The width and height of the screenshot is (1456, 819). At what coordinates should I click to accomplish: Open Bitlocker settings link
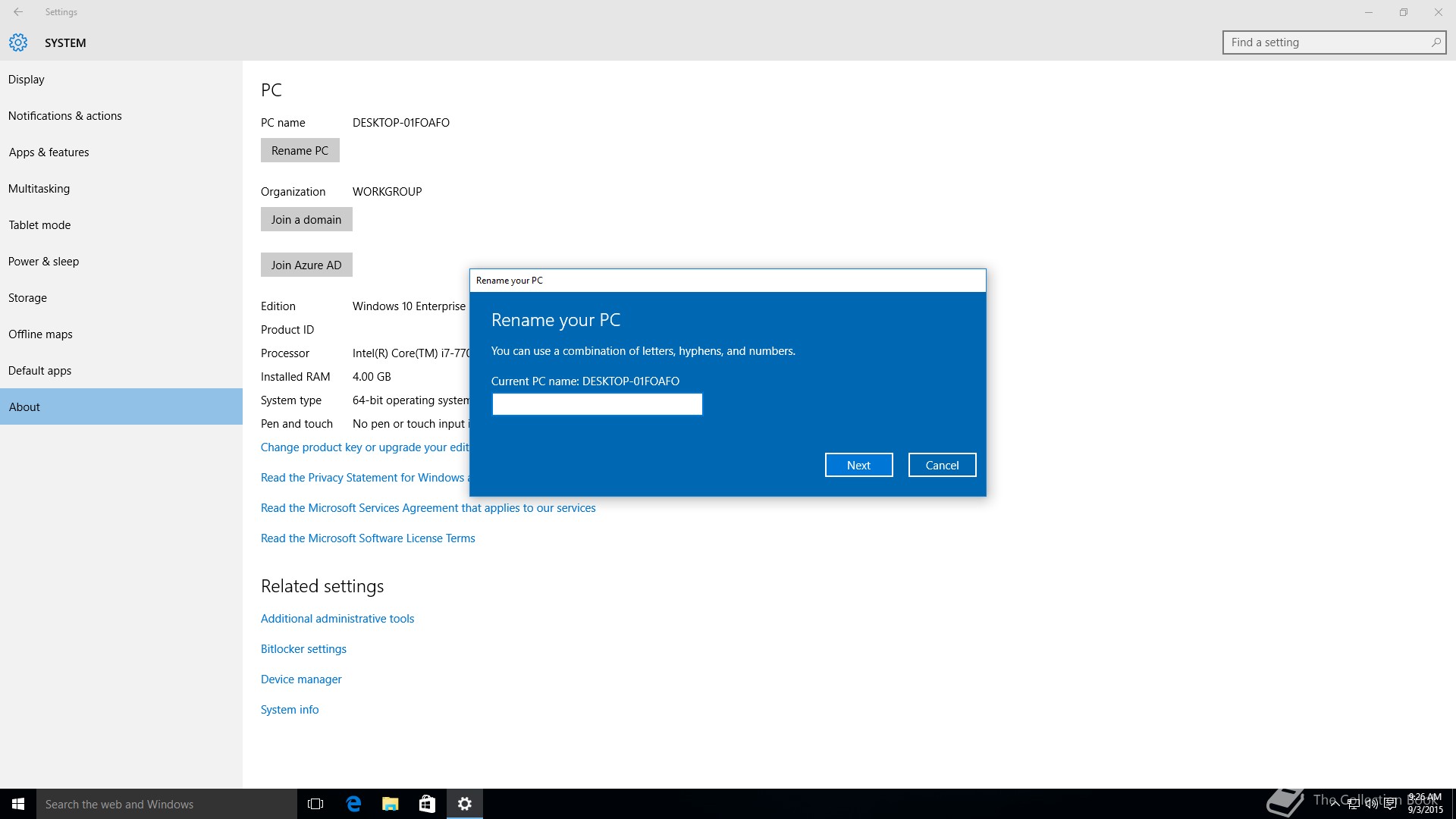303,649
